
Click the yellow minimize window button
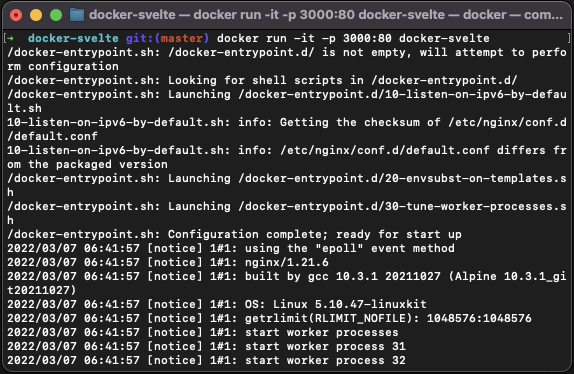pos(36,15)
